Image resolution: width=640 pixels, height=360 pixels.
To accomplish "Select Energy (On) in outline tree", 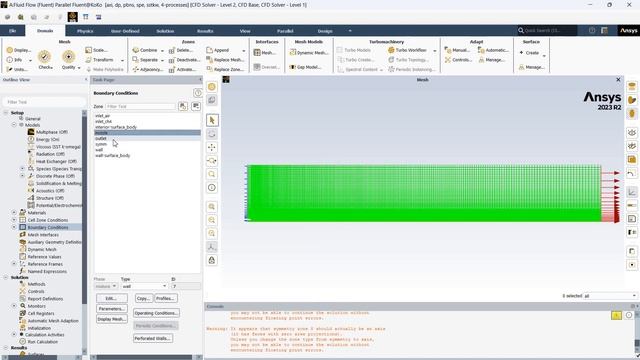I will click(x=47, y=140).
